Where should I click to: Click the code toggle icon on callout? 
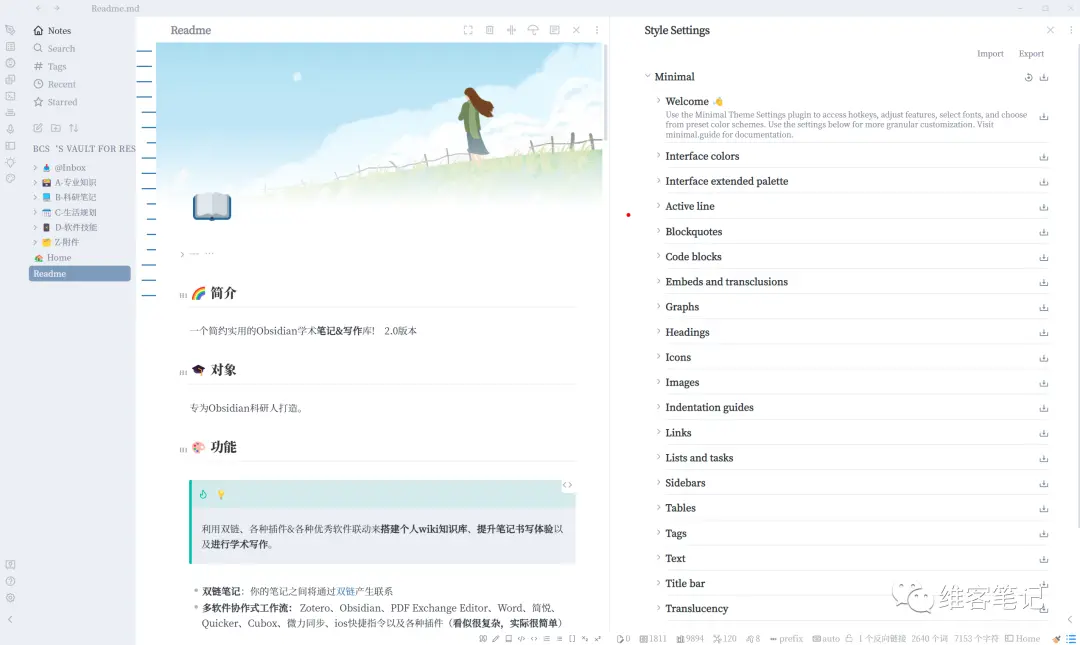click(x=568, y=485)
